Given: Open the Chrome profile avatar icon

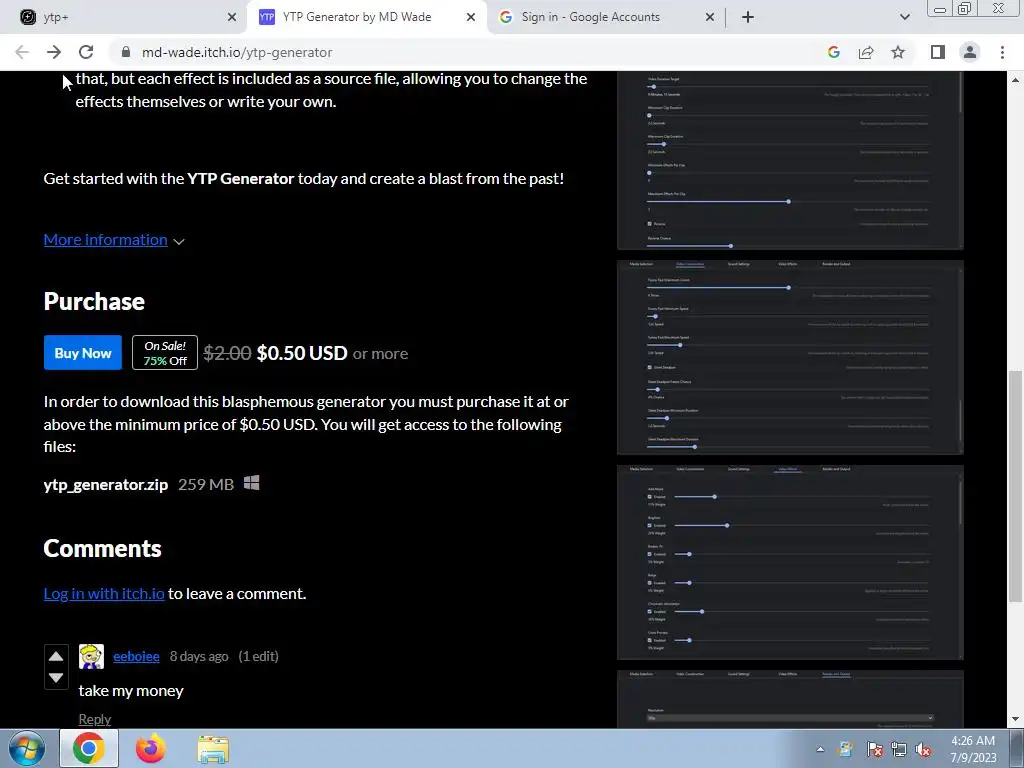Looking at the screenshot, I should [970, 52].
